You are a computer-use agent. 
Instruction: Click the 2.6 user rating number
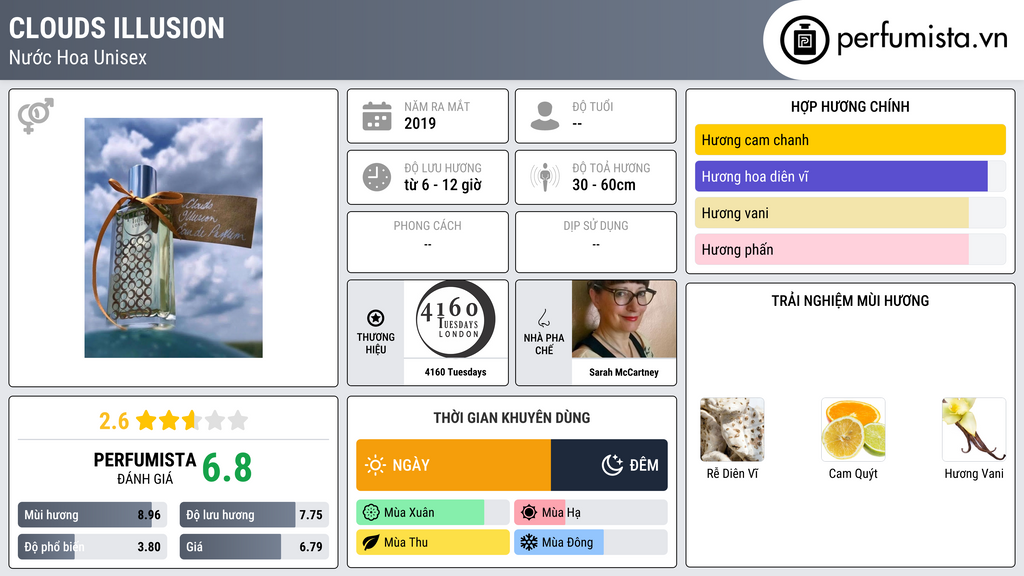pyautogui.click(x=114, y=421)
